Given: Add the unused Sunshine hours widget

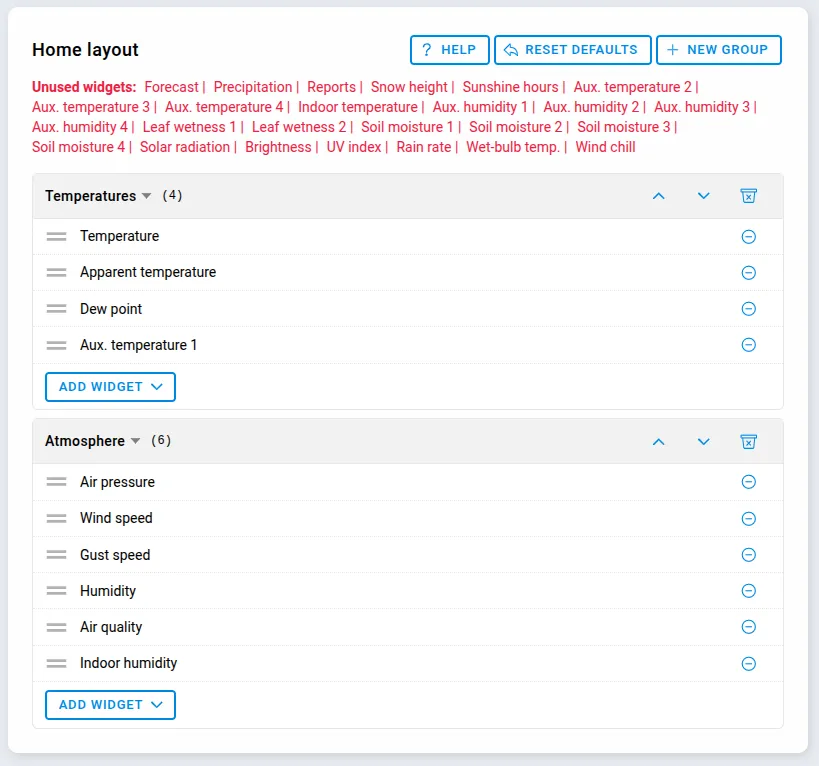Looking at the screenshot, I should [x=510, y=87].
